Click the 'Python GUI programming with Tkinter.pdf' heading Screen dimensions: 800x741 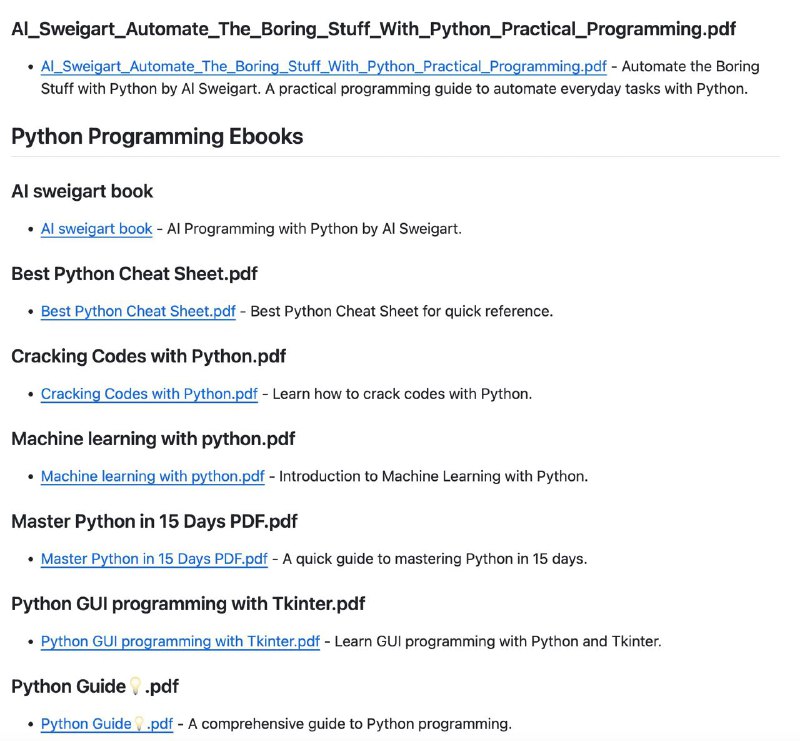point(188,604)
